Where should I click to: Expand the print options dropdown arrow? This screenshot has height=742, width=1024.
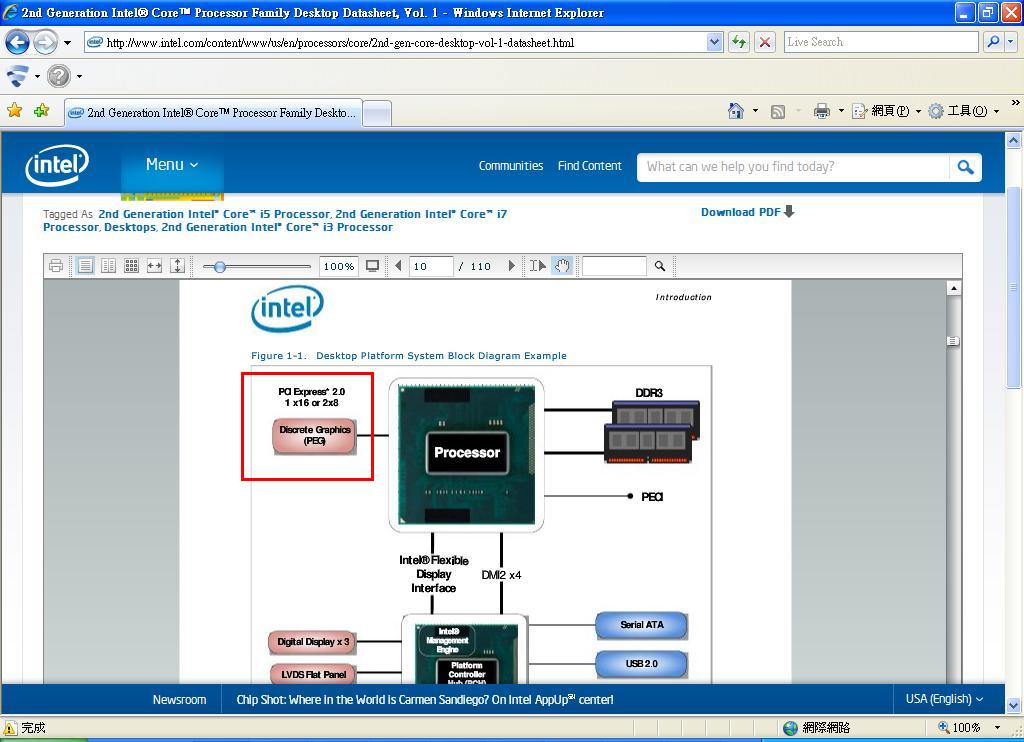[x=841, y=111]
